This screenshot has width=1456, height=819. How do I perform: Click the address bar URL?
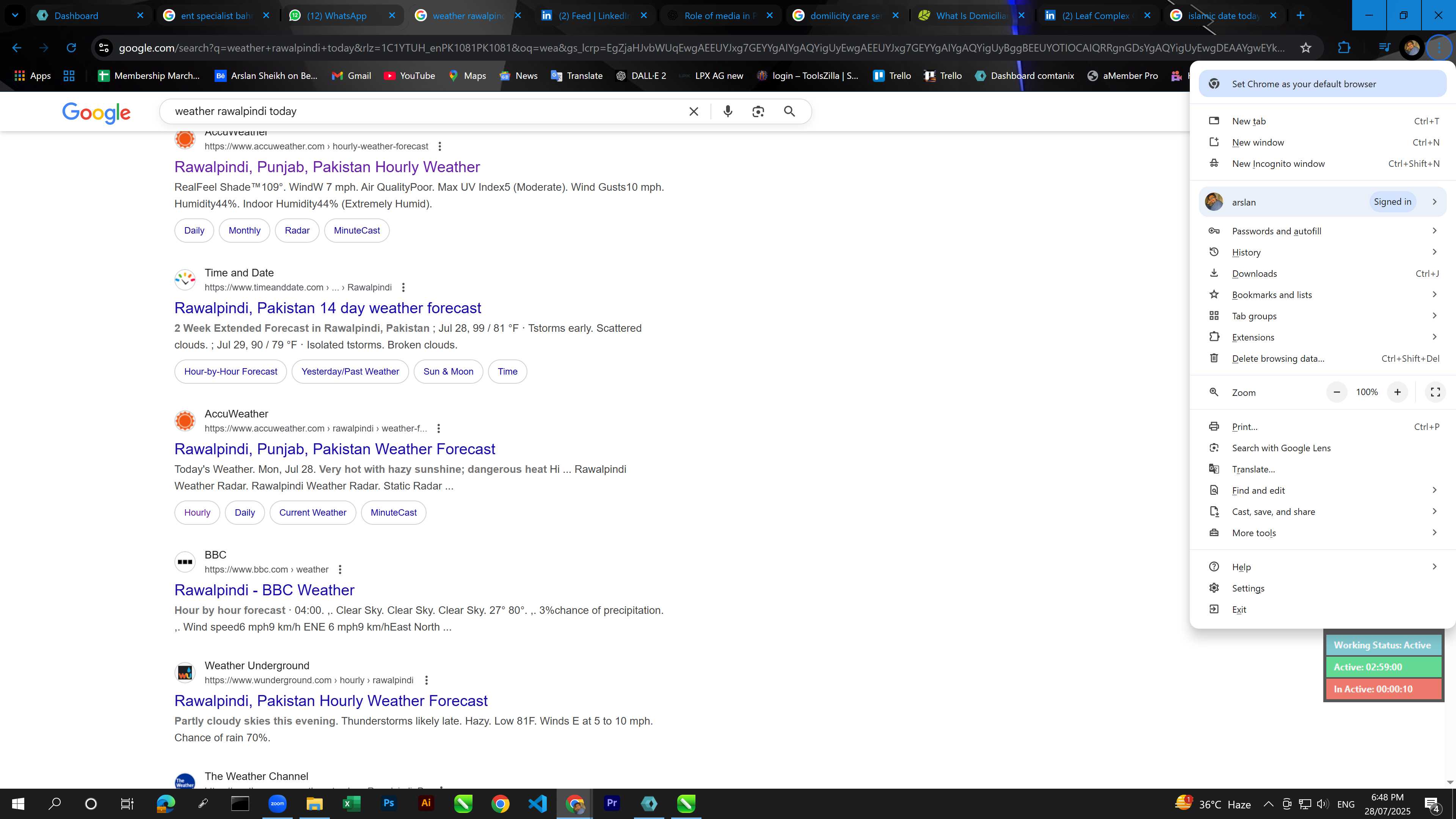[701, 48]
